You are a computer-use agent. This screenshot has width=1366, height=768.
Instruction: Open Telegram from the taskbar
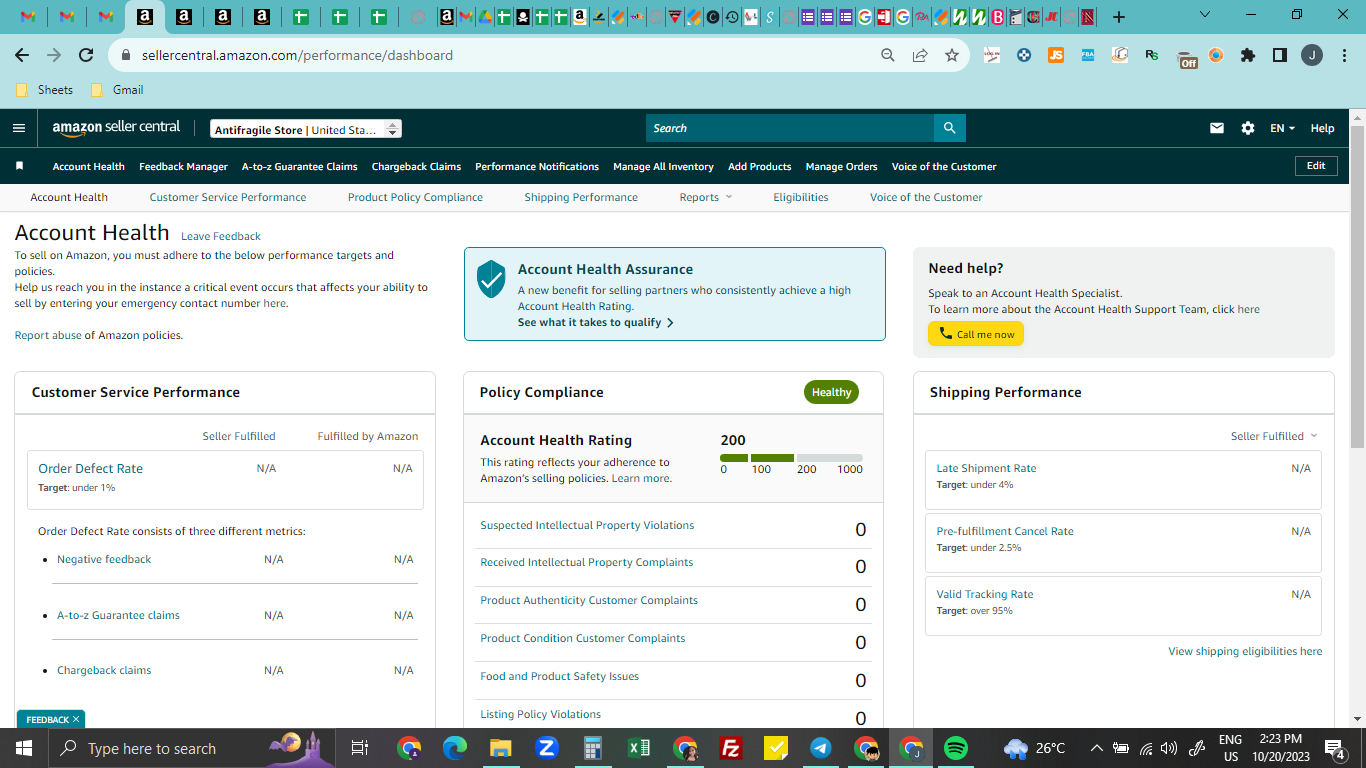(x=821, y=748)
